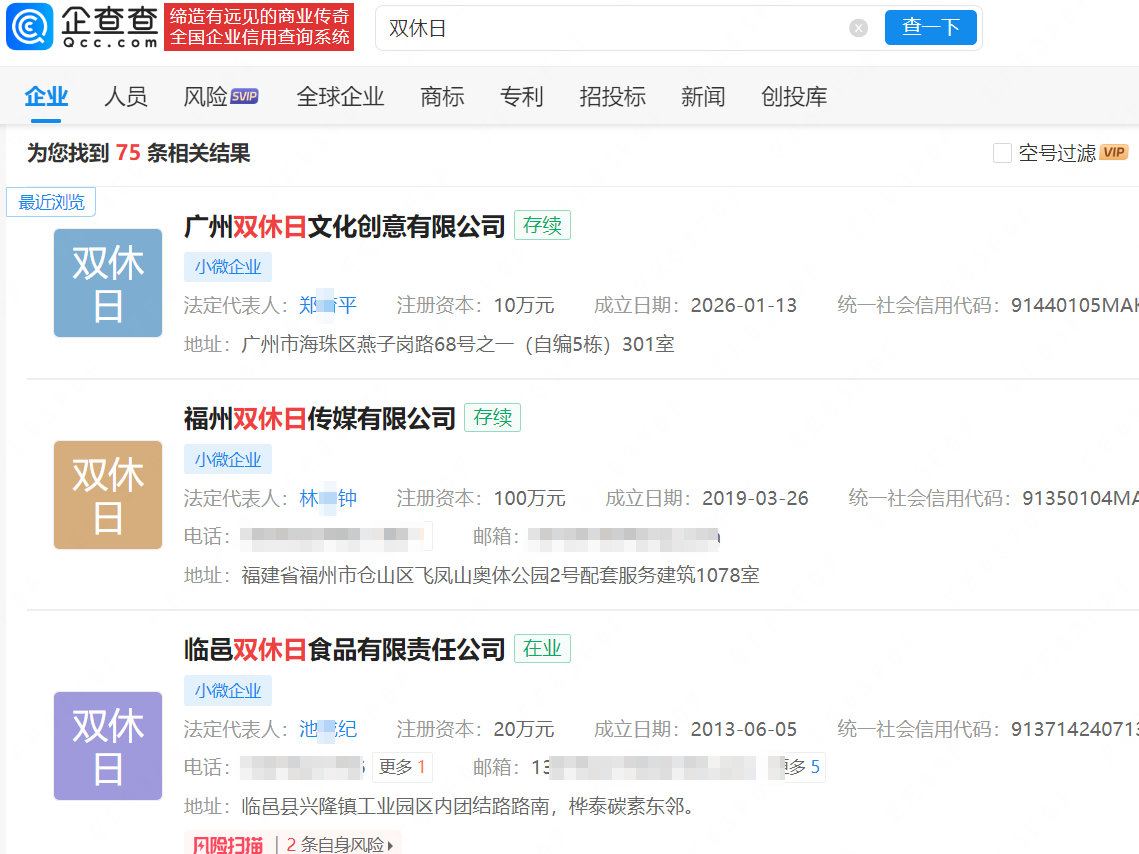Viewport: 1139px width, 854px height.
Task: Click the VIP badge beside 空号过滤
Action: (x=1113, y=152)
